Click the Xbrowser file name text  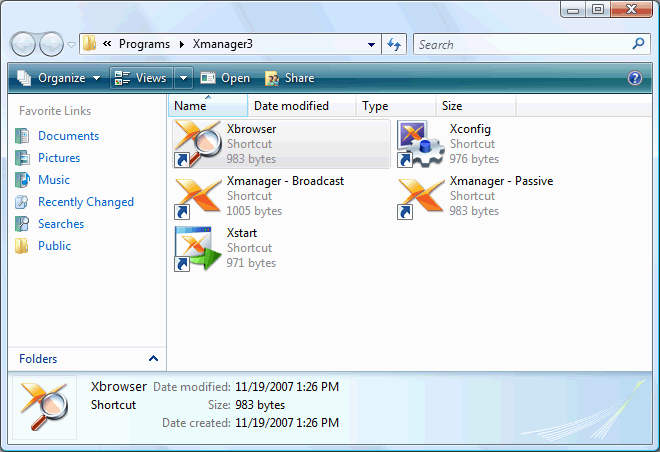click(251, 129)
